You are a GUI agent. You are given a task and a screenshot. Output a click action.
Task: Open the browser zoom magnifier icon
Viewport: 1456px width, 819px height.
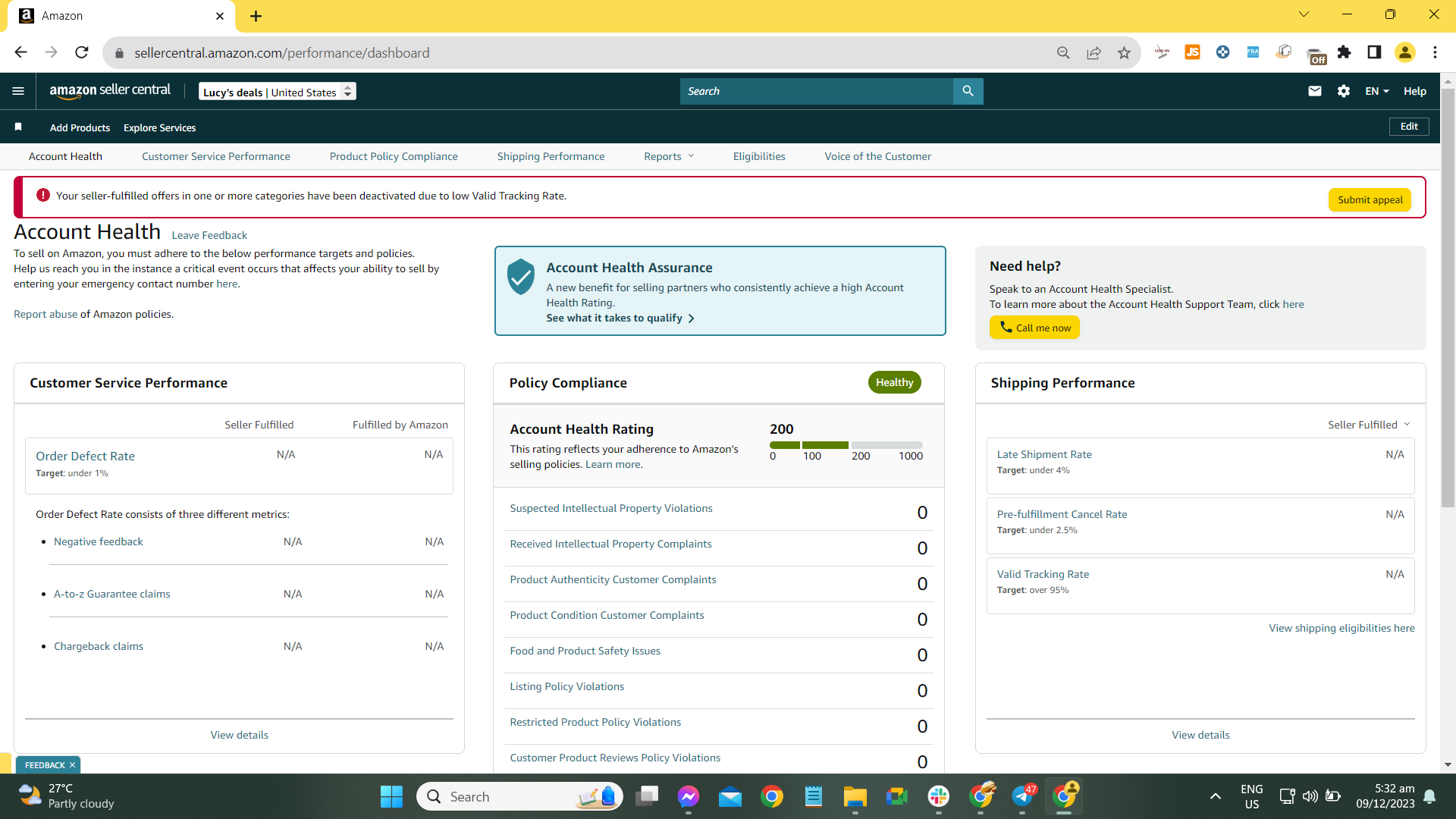point(1063,52)
